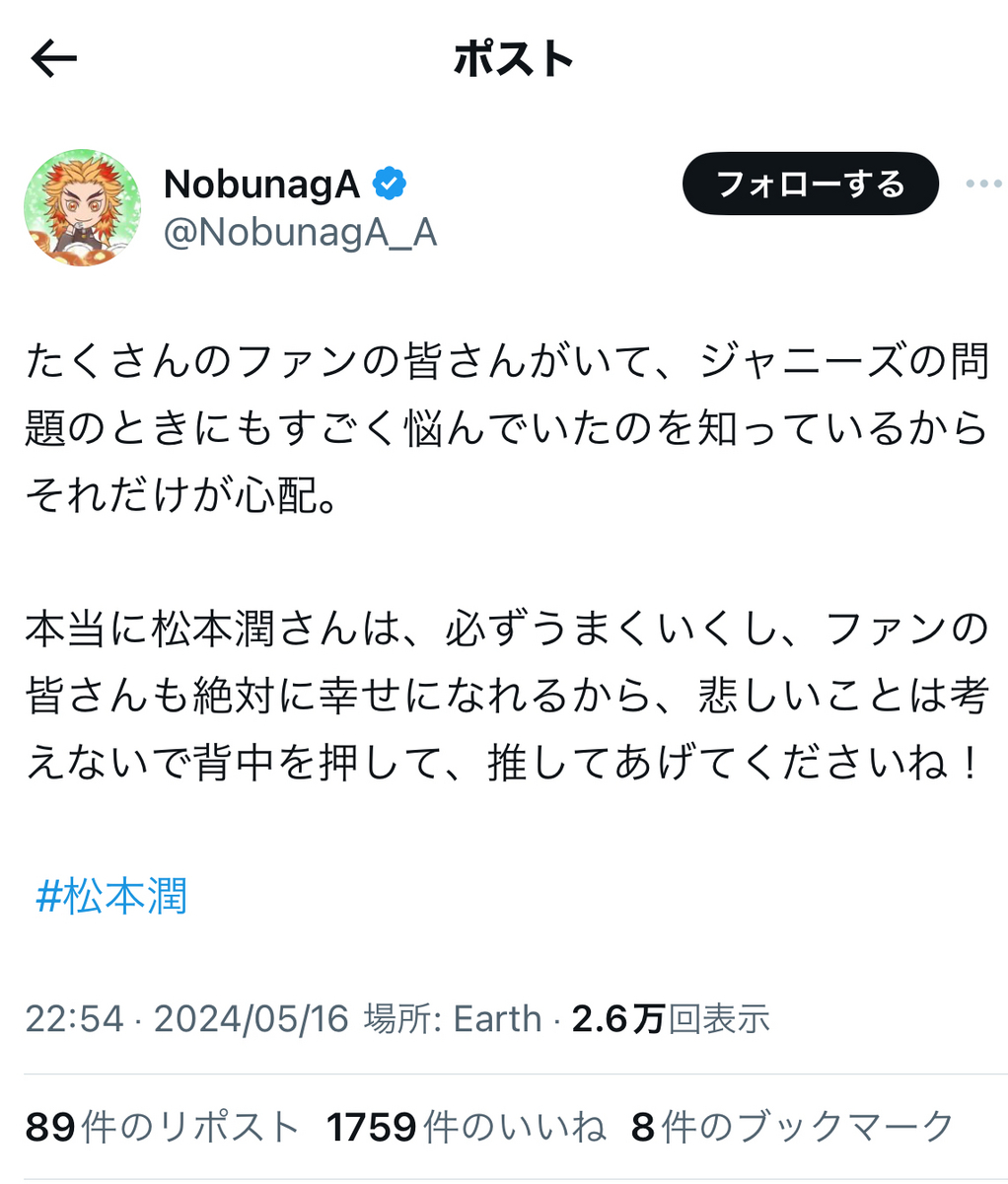Tap the ポスト header title
Viewport: 1008px width, 1184px height.
tap(513, 60)
